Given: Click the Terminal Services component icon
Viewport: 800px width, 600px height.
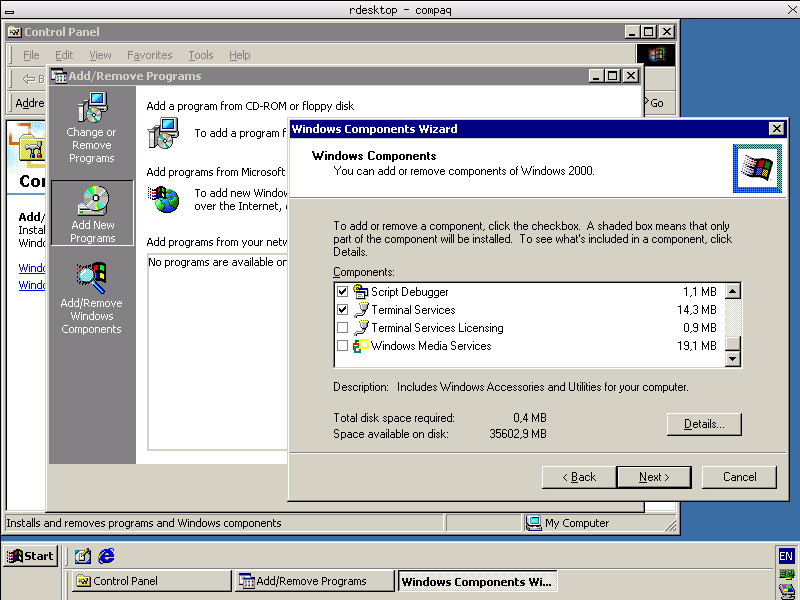Looking at the screenshot, I should point(361,310).
